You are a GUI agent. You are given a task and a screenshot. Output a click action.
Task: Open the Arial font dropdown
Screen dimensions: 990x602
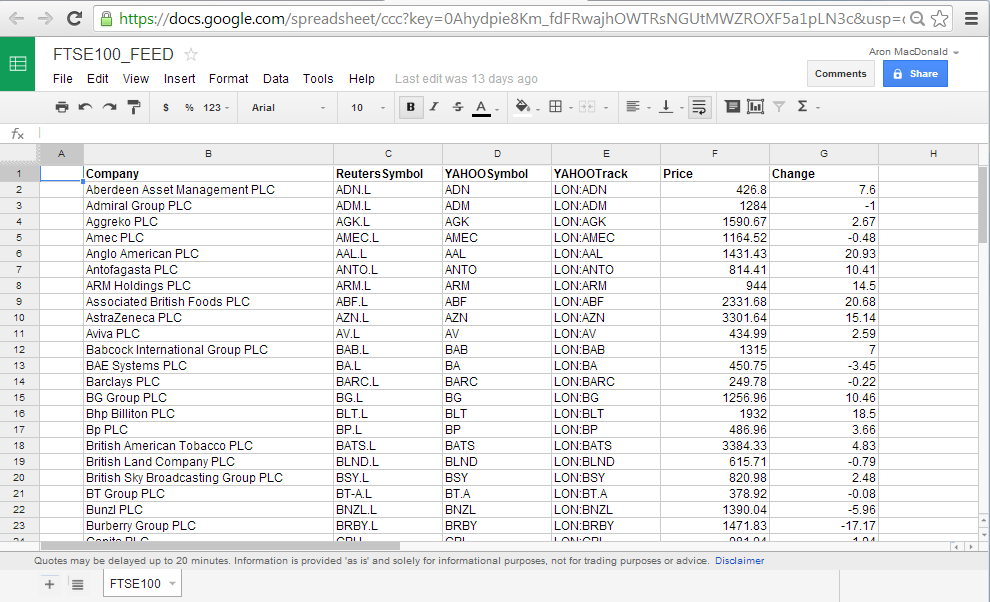point(289,107)
